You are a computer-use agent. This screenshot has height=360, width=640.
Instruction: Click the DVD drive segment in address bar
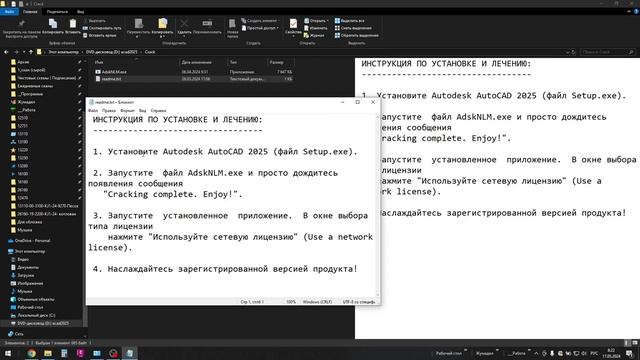click(x=111, y=52)
